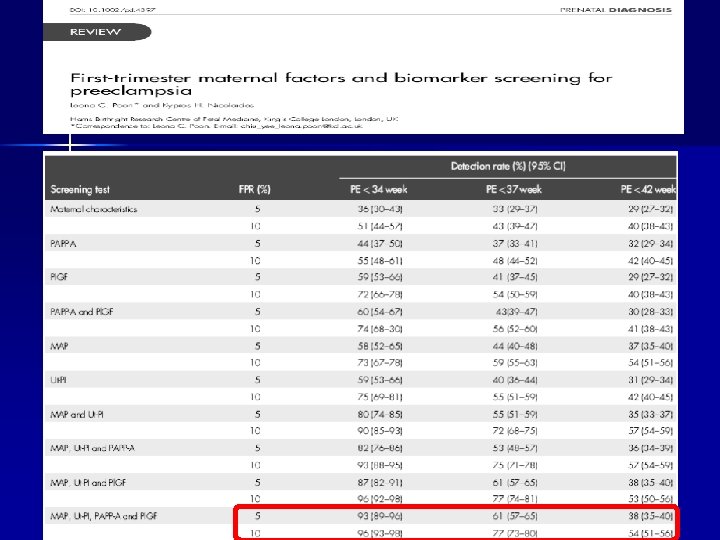Select the '82 [76–86]' cell

pyautogui.click(x=380, y=448)
